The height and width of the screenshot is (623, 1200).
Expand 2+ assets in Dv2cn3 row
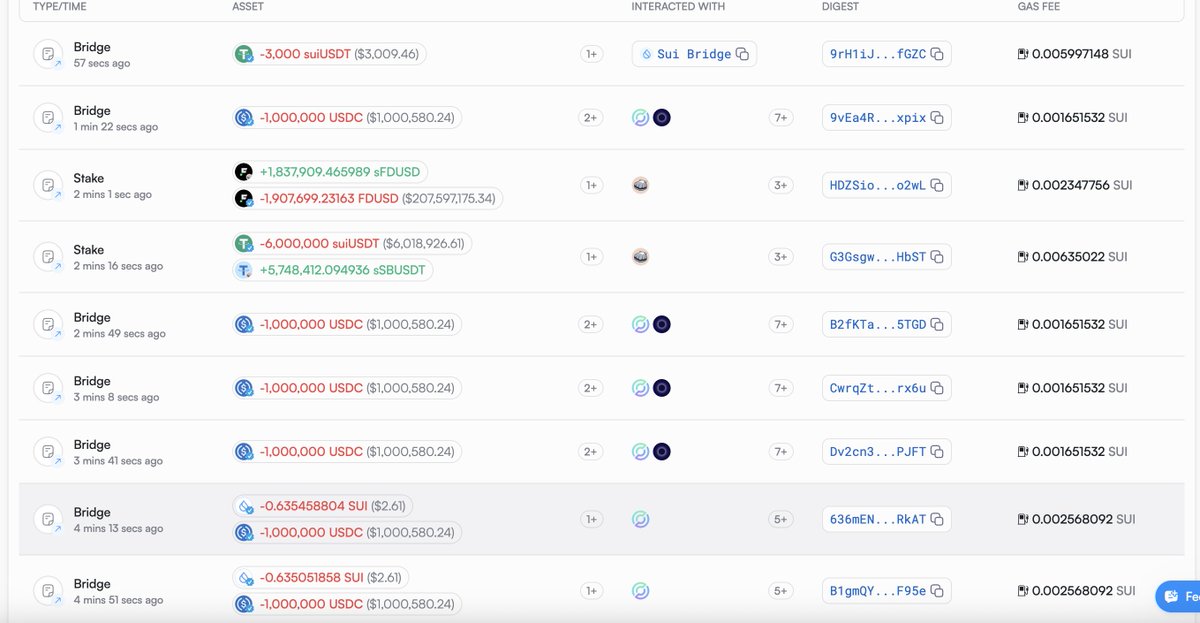[591, 452]
